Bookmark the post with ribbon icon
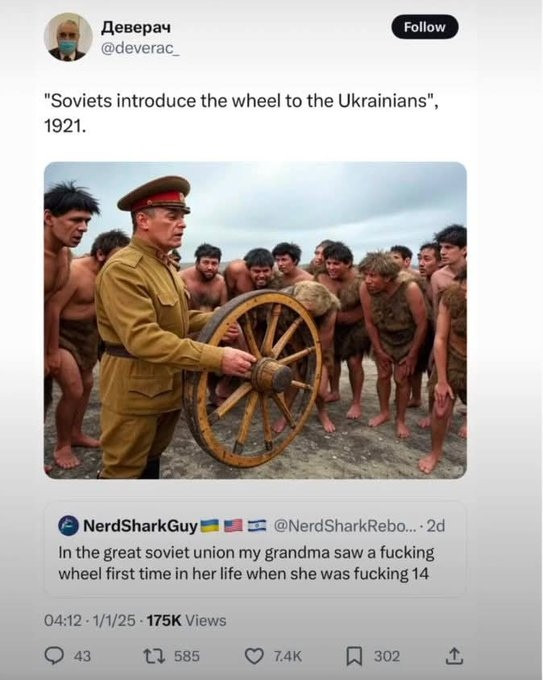543x680 pixels. coord(354,656)
